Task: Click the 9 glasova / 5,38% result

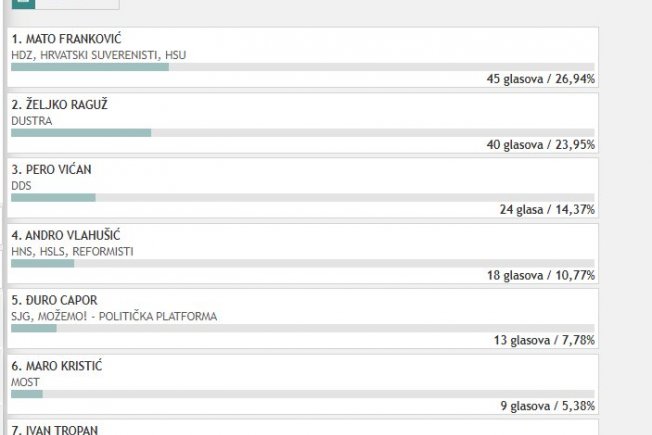Action: coord(548,406)
